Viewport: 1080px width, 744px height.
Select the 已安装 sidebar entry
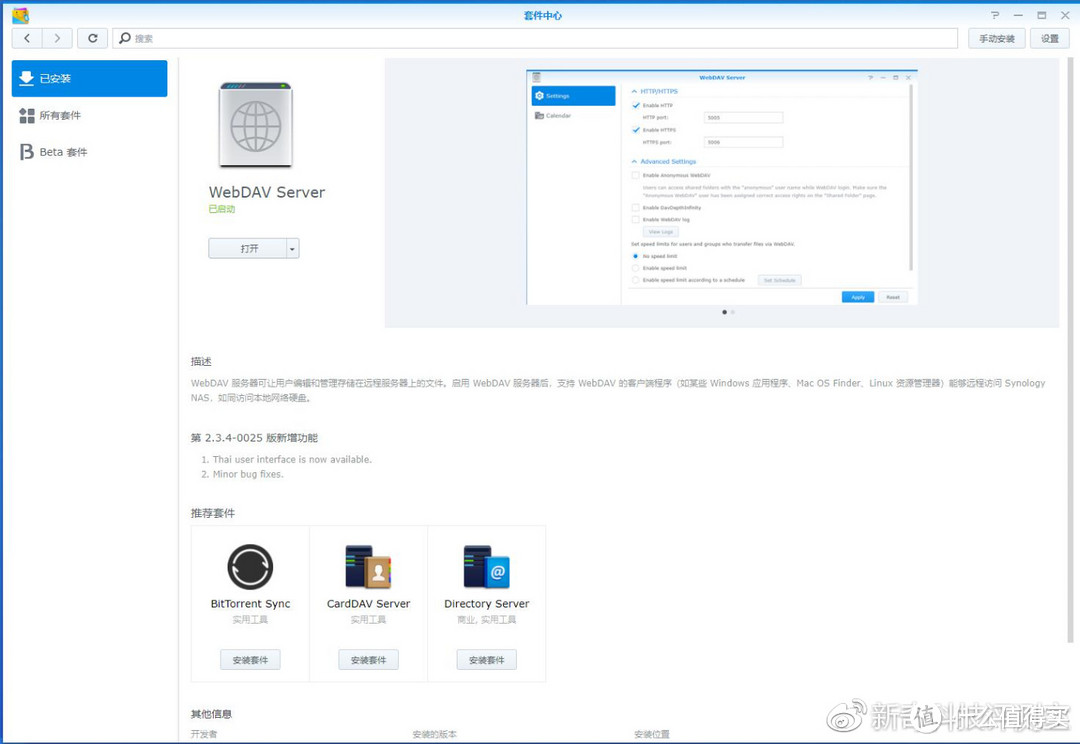coord(89,78)
